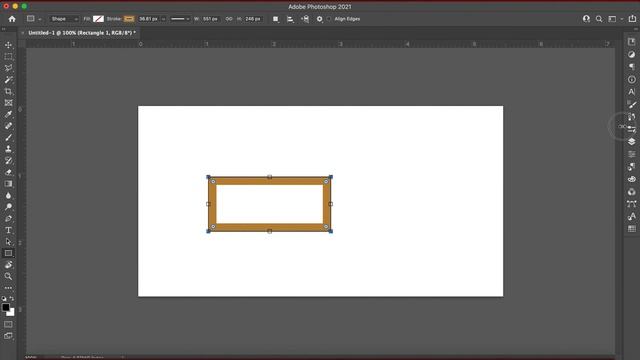The image size is (640, 360).
Task: Open the stroke type line style dropdown
Action: point(180,19)
